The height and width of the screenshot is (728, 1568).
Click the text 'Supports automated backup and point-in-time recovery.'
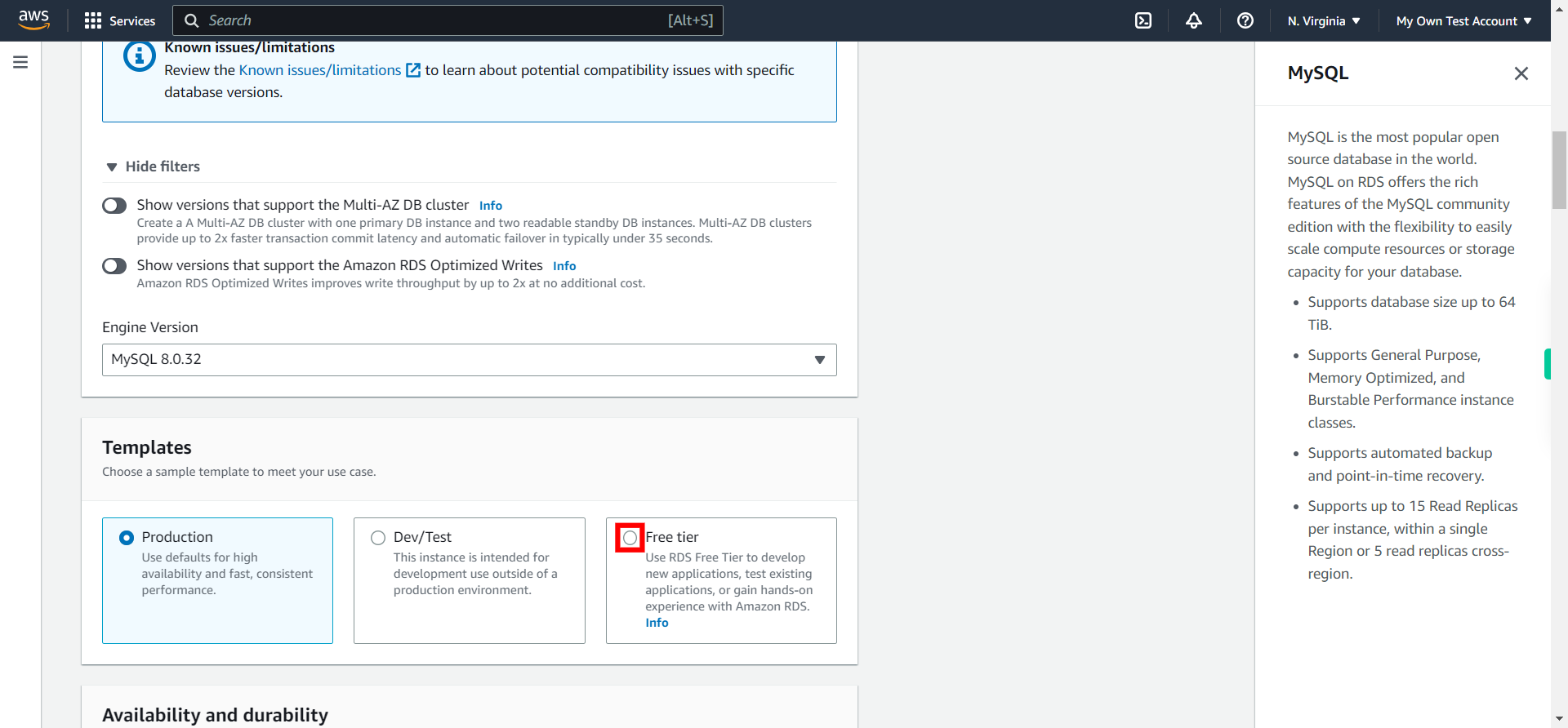[x=1400, y=464]
